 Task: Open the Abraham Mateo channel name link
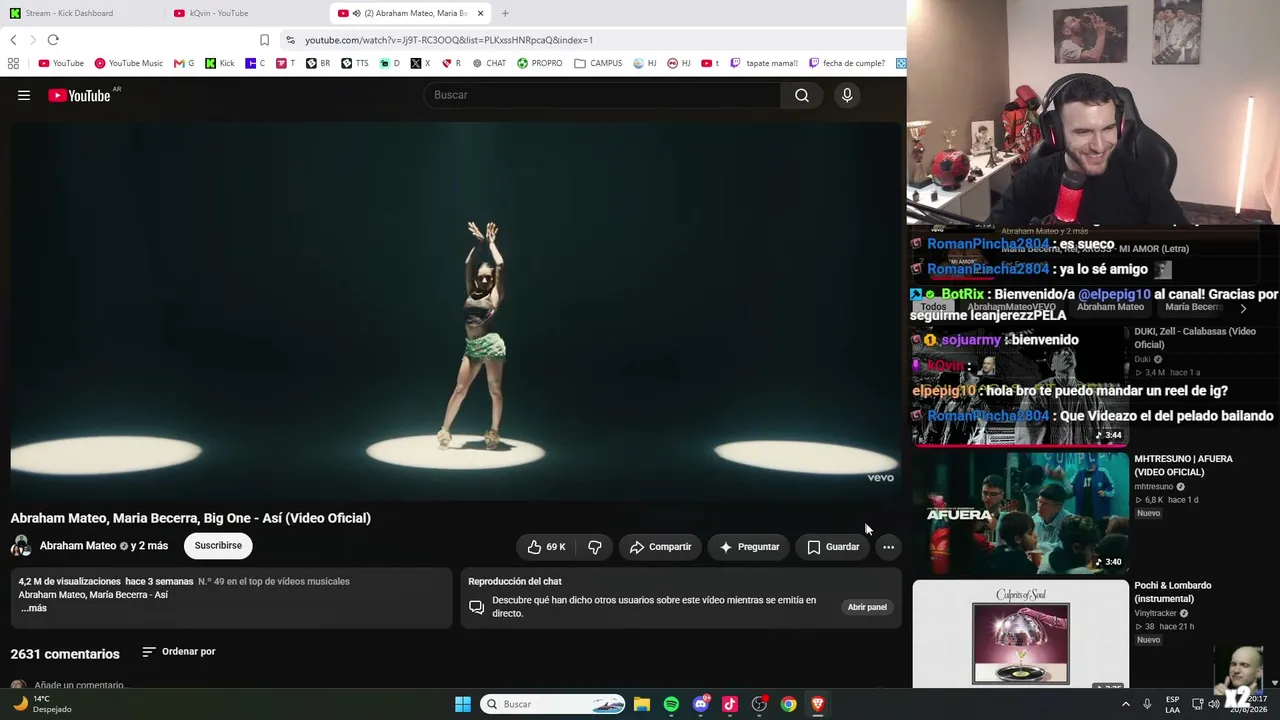[x=78, y=546]
